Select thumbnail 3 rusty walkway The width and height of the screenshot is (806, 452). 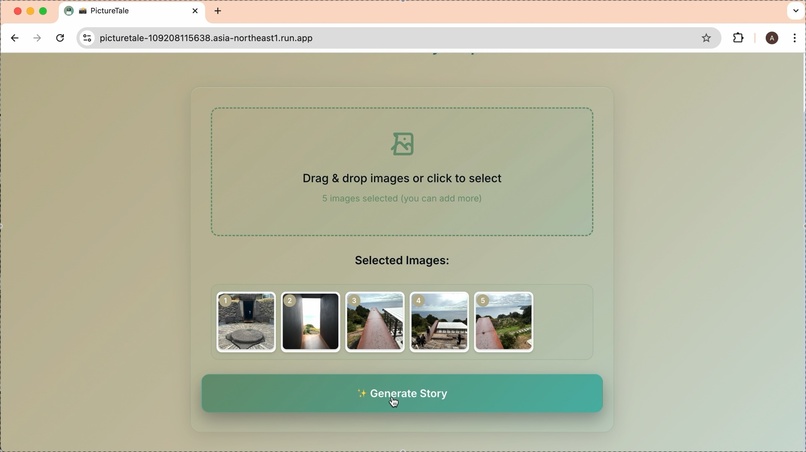375,322
